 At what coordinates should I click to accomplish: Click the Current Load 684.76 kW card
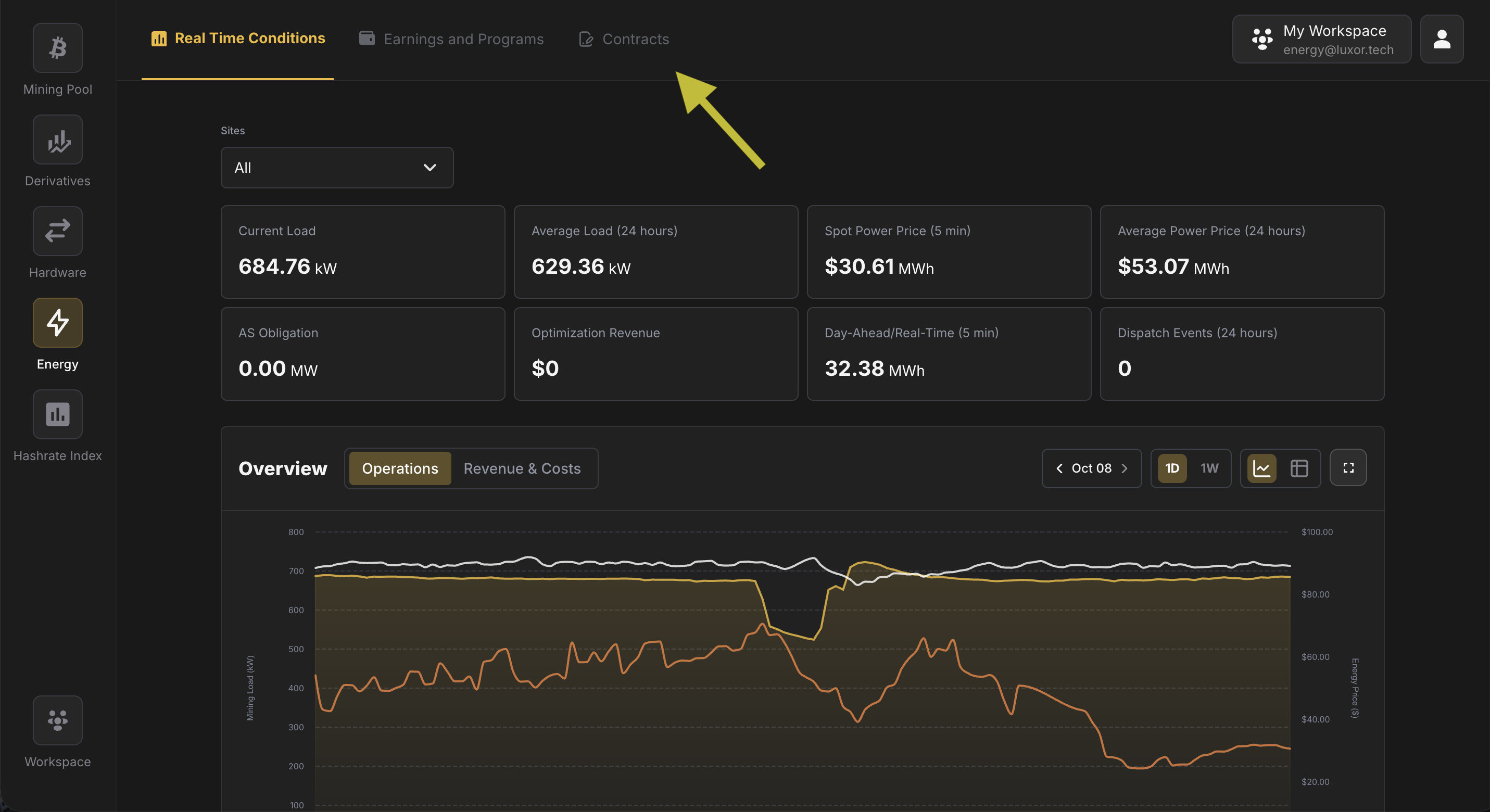(x=363, y=252)
